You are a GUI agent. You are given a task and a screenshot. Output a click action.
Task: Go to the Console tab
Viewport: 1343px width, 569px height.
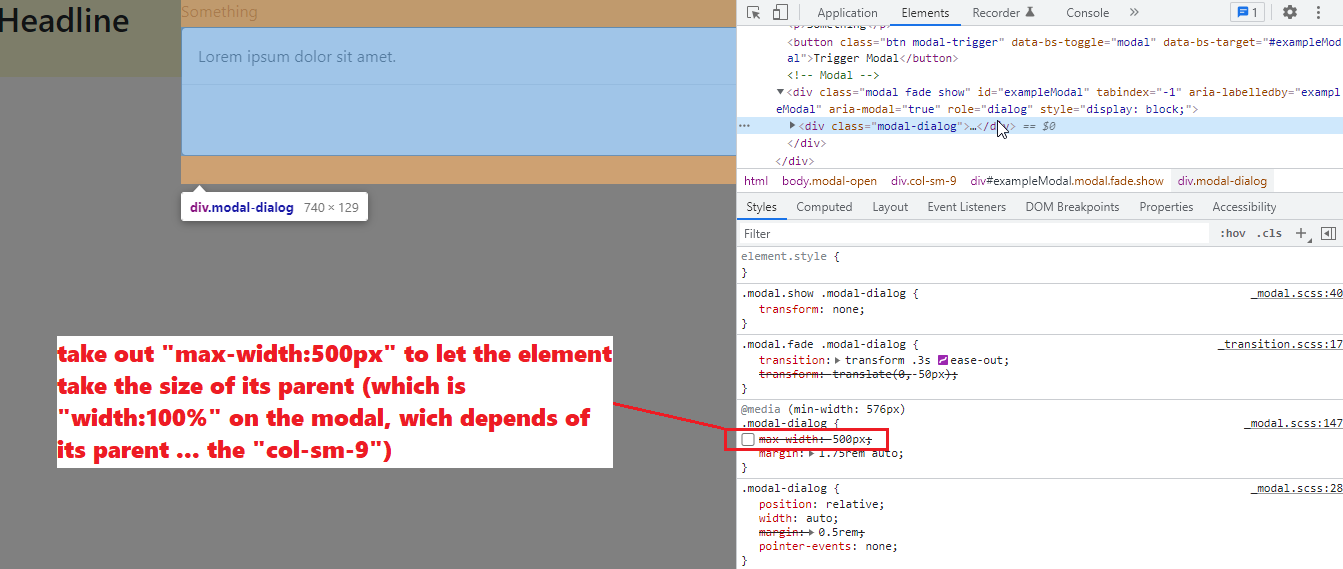pyautogui.click(x=1087, y=13)
